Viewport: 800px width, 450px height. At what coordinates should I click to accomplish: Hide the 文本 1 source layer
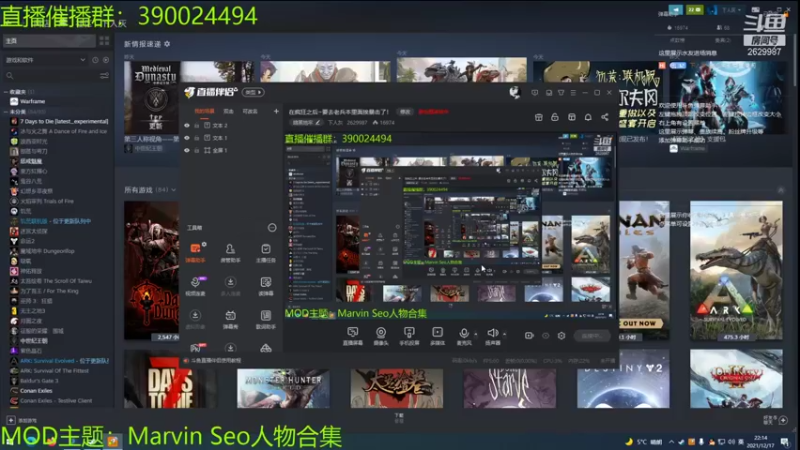(187, 138)
